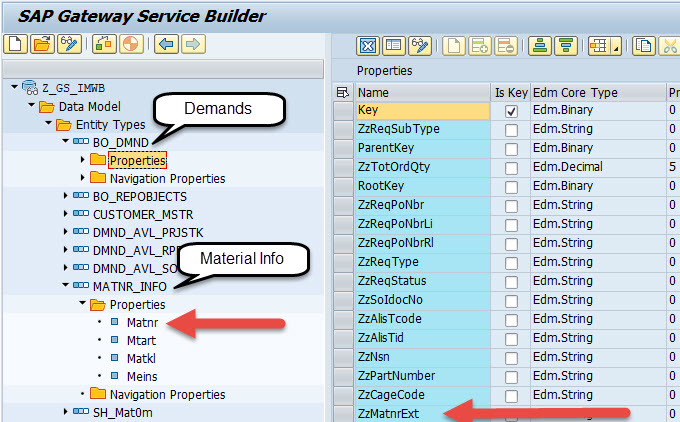
Task: Expand the BO_REPOBJECTS entity type
Action: tap(65, 196)
